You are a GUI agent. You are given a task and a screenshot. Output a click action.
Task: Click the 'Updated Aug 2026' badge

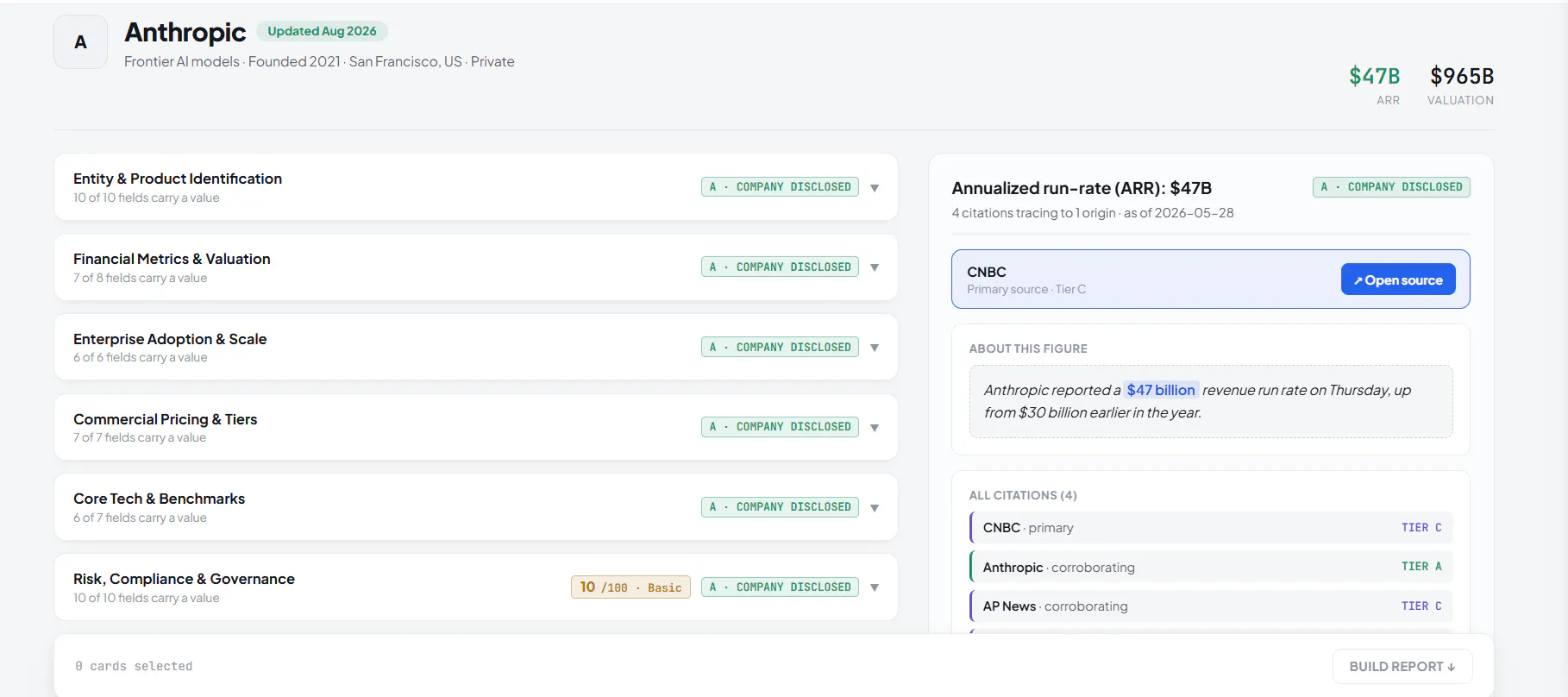pos(322,31)
